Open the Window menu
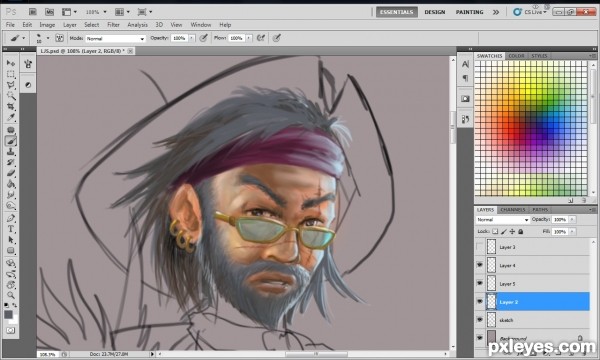The height and width of the screenshot is (360, 600). point(201,25)
